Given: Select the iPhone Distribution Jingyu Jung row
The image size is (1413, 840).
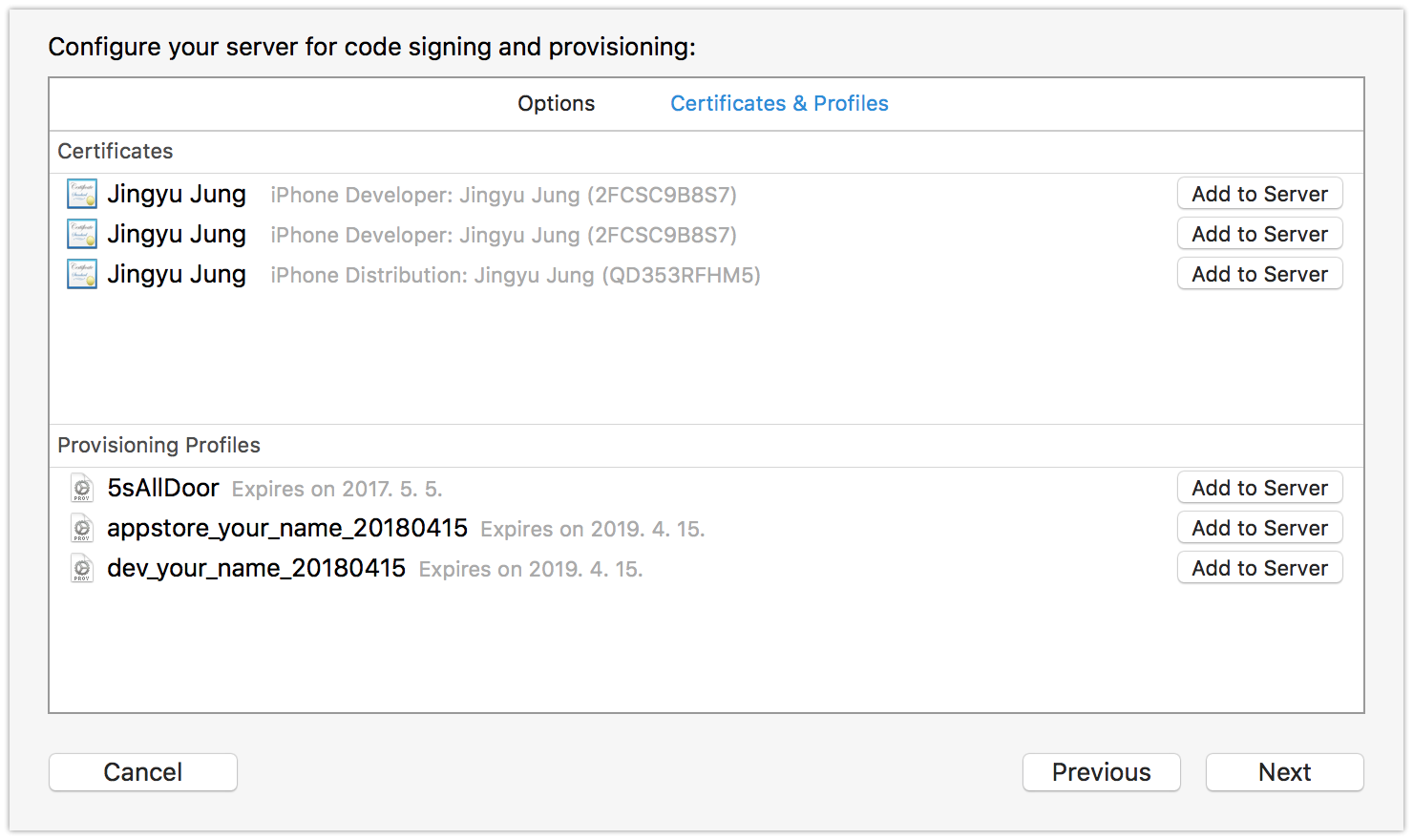Looking at the screenshot, I should pyautogui.click(x=706, y=274).
